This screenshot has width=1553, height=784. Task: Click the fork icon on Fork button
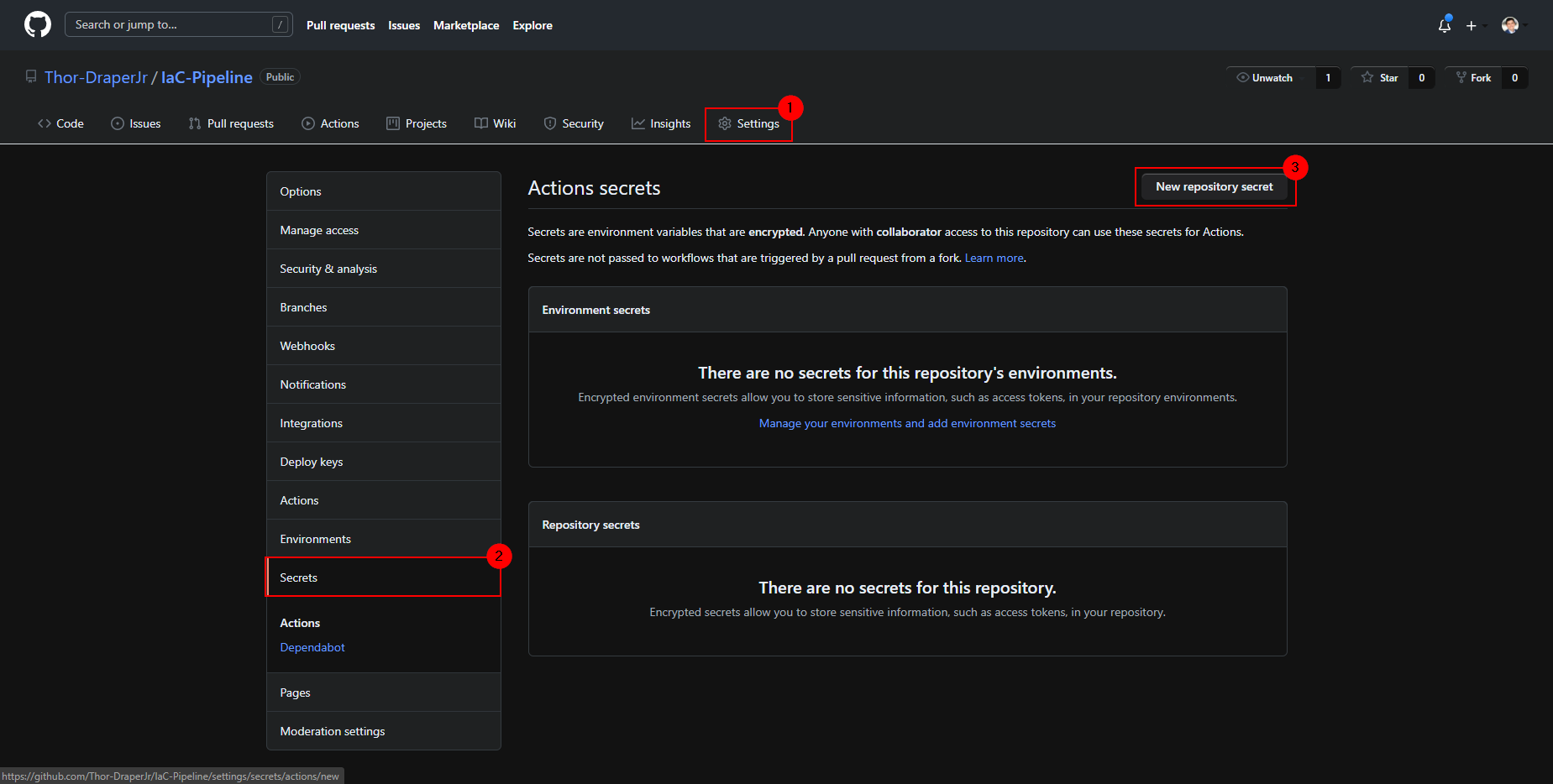1461,77
